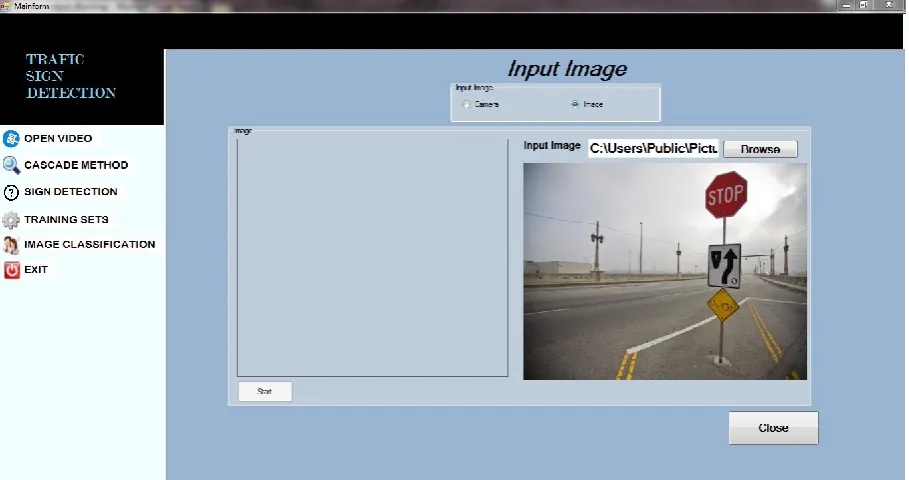This screenshot has height=480, width=909.
Task: Click the large Close button
Action: click(x=773, y=428)
